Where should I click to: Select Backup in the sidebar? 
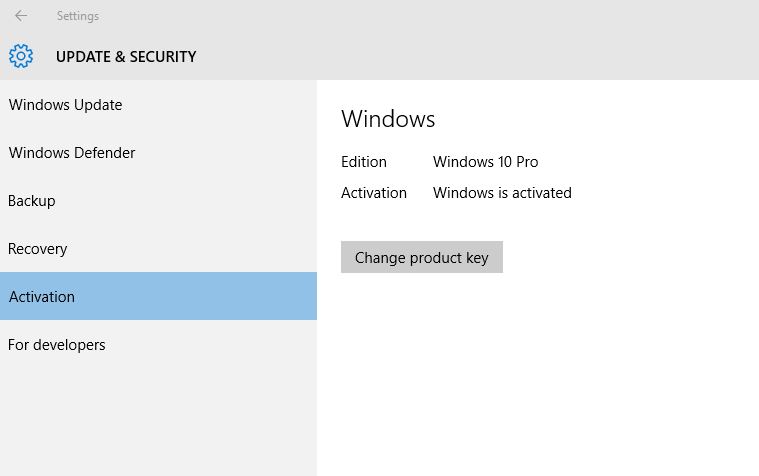tap(32, 201)
